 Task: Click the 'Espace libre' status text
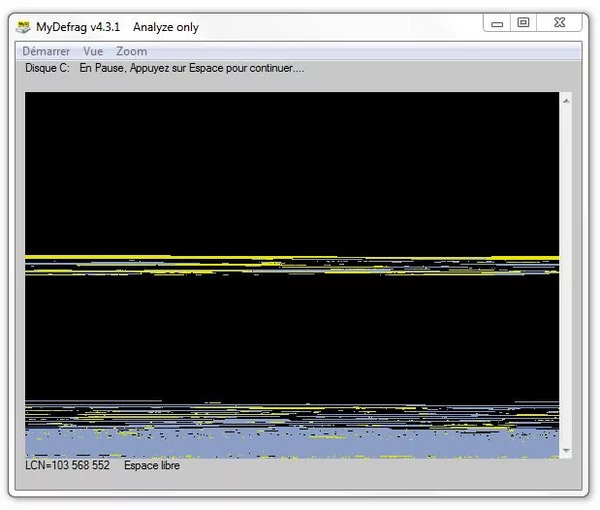pos(152,465)
